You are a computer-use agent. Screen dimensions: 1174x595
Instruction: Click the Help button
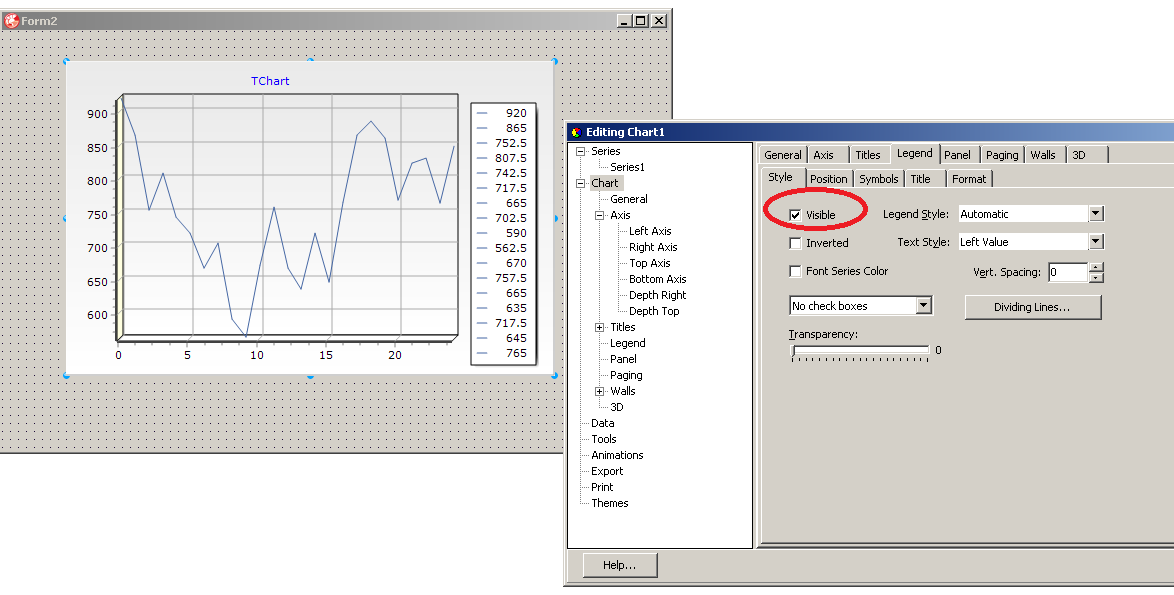pos(620,565)
